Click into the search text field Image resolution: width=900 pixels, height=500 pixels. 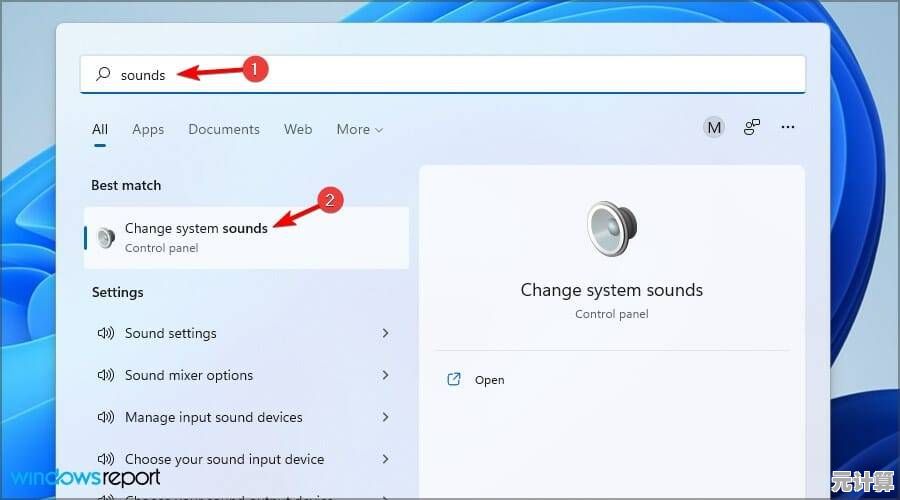[x=450, y=75]
